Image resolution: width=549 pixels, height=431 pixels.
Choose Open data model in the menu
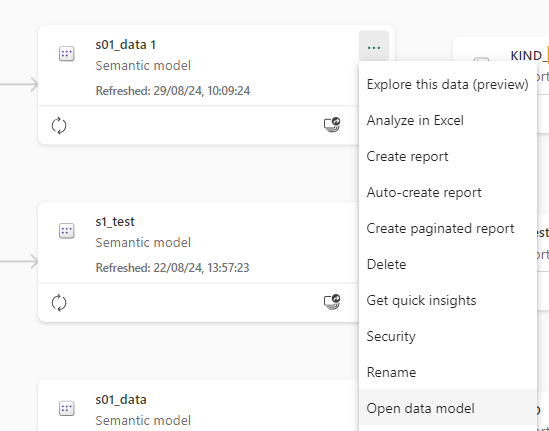448,408
